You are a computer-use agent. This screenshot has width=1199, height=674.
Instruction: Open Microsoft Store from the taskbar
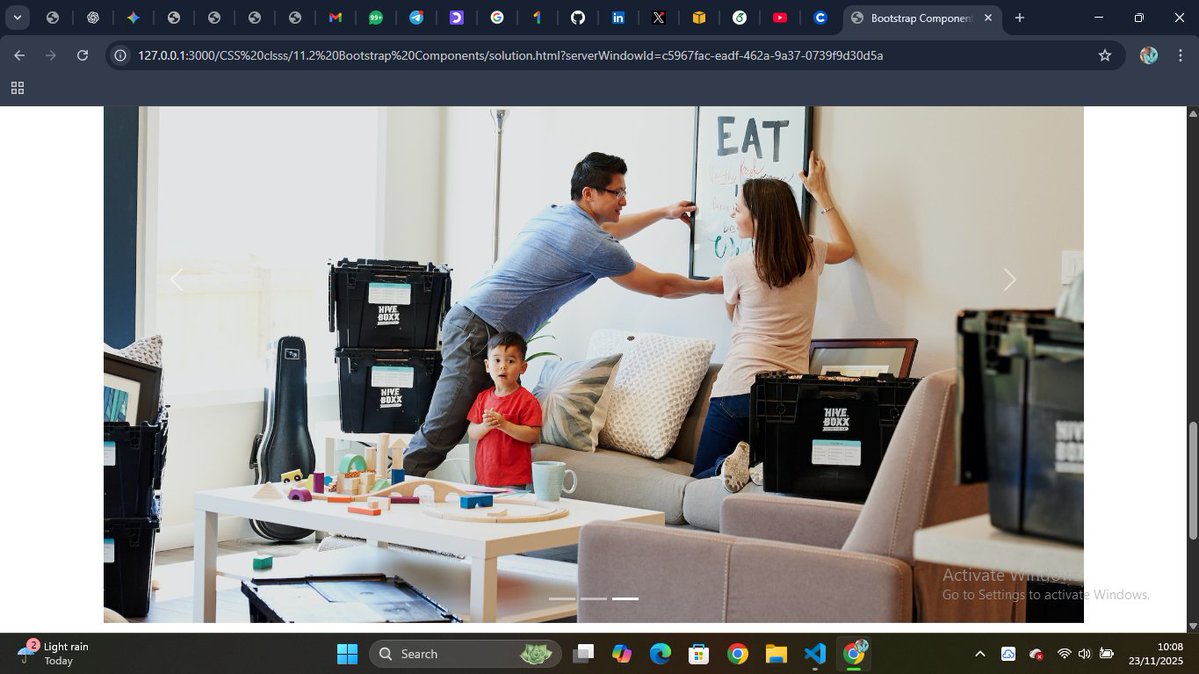[699, 653]
